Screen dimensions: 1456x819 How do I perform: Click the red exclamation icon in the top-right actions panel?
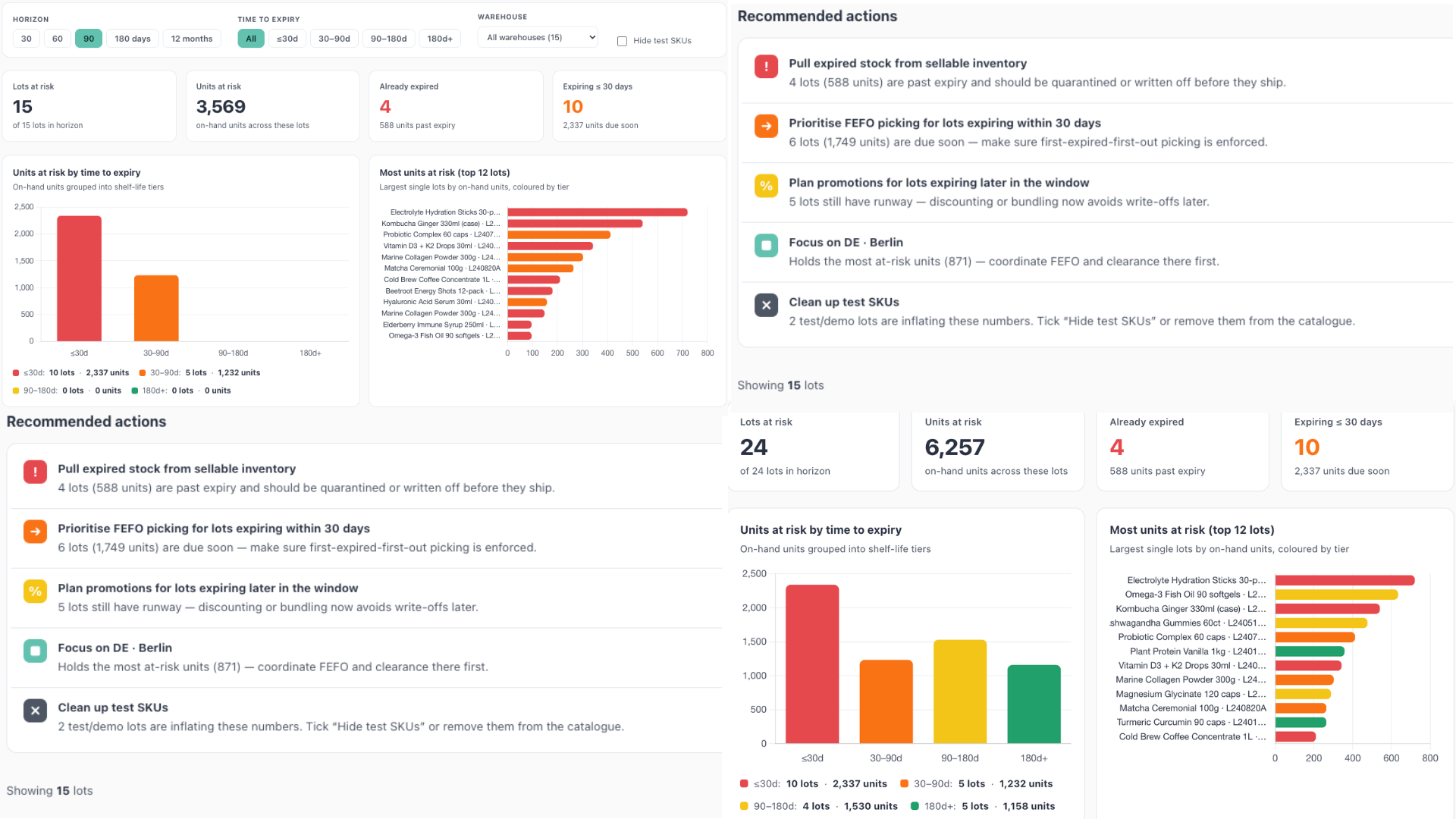coord(766,66)
